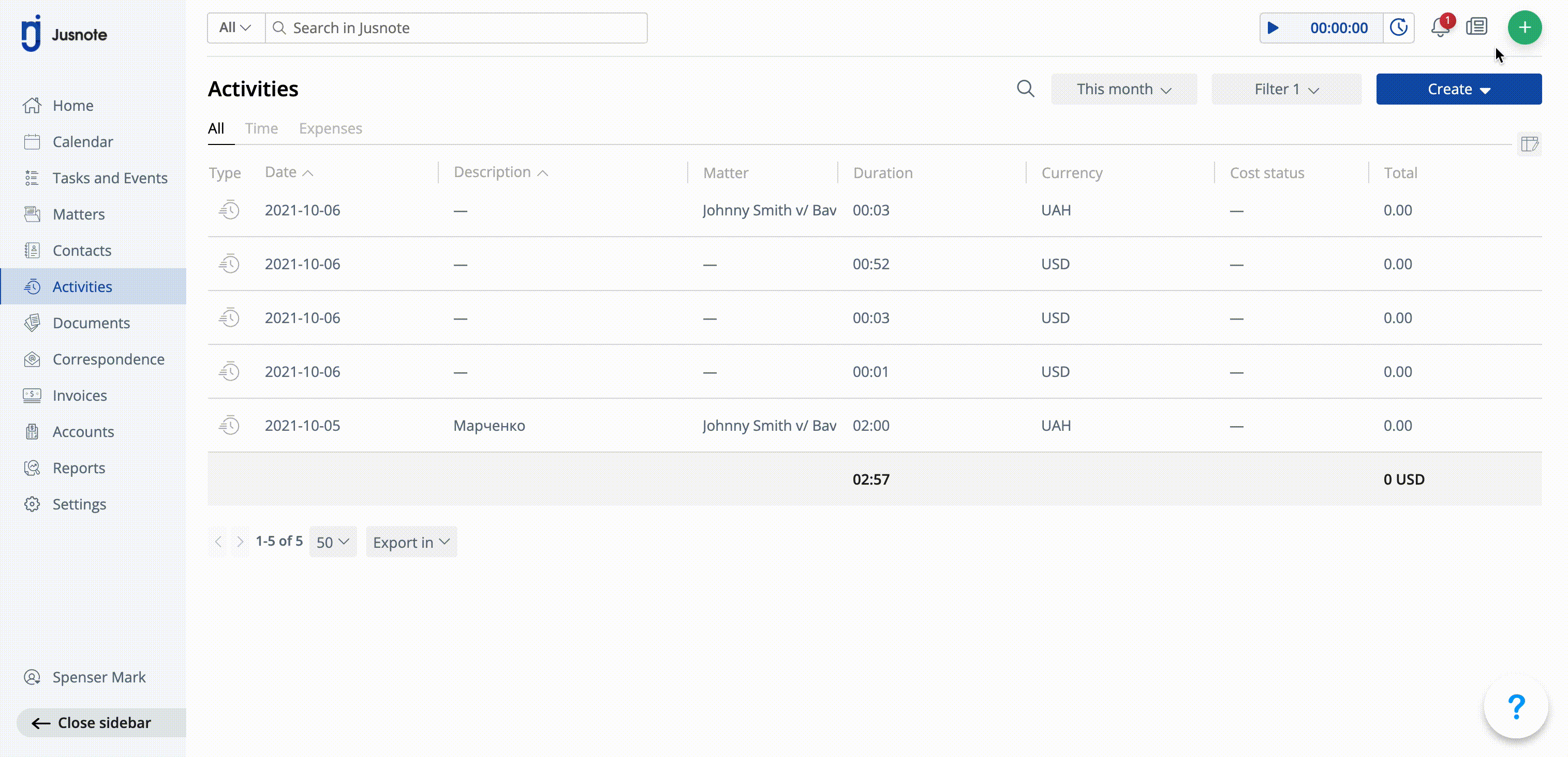Sort by the Description column
The image size is (1568, 757).
pyautogui.click(x=501, y=172)
